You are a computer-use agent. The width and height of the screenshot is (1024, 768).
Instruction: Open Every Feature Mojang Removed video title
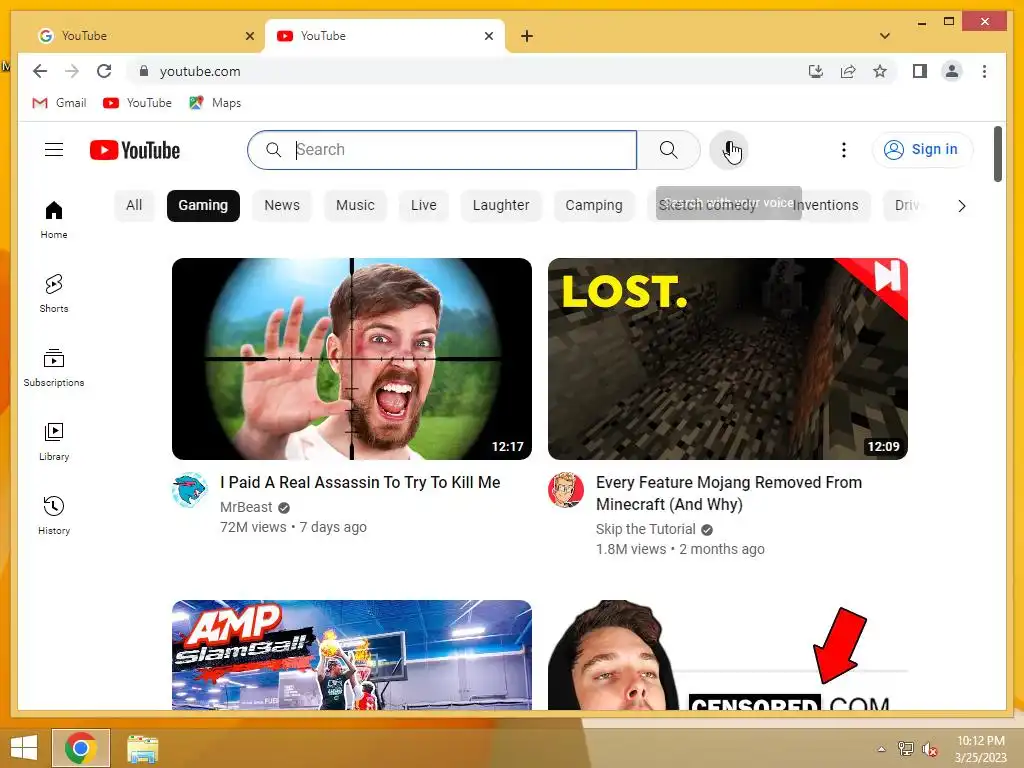(x=729, y=494)
